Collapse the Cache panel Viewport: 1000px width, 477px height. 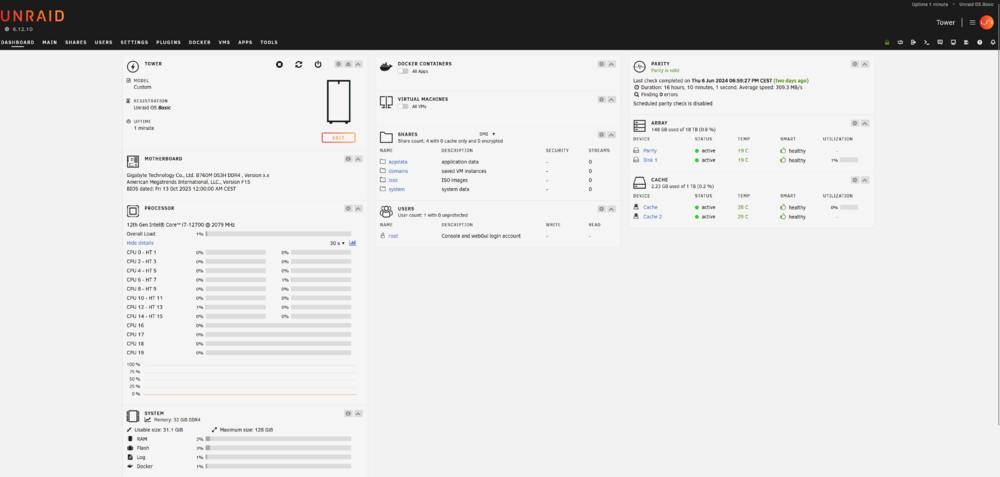pyautogui.click(x=865, y=180)
